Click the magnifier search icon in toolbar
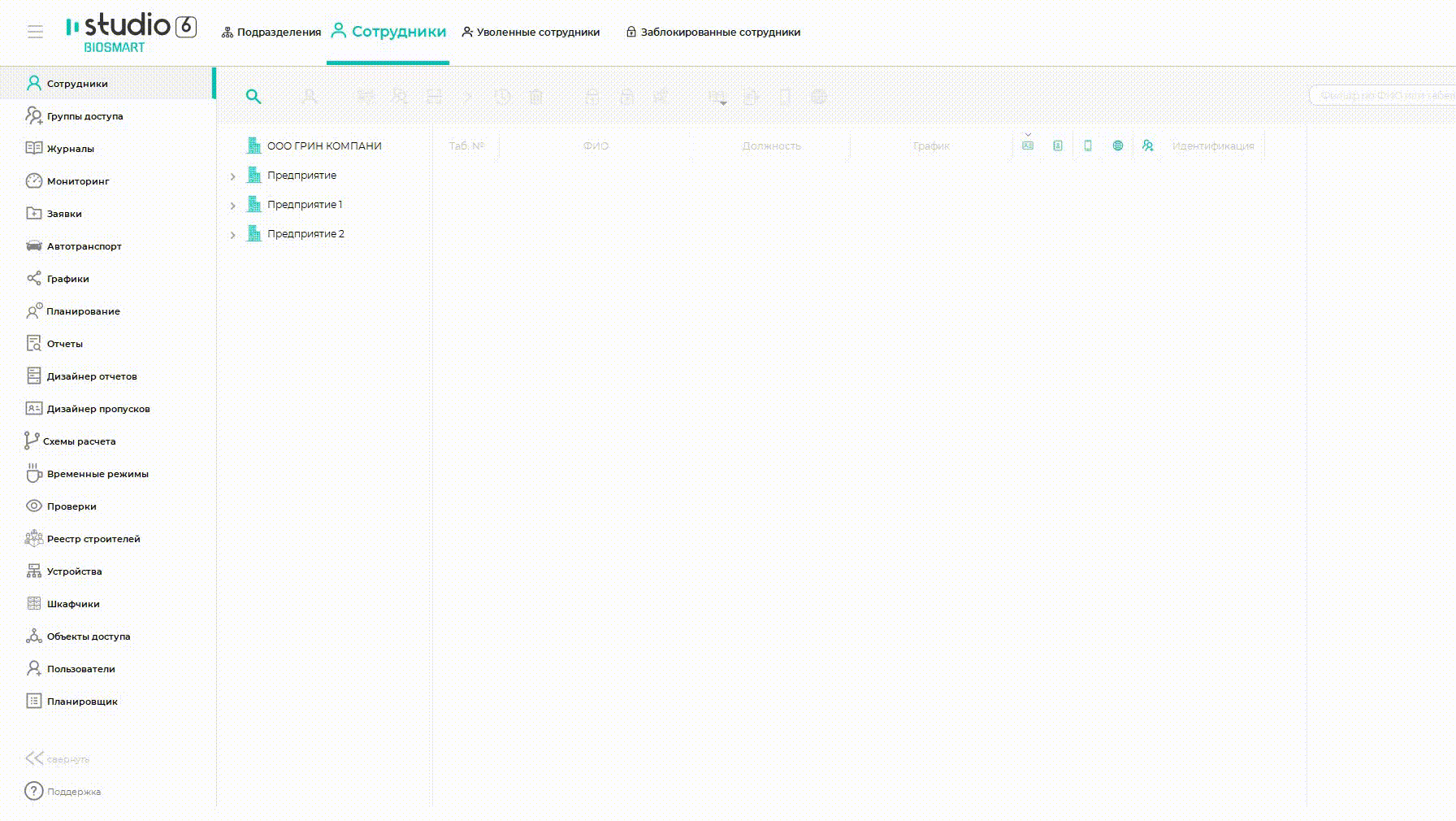 point(253,97)
